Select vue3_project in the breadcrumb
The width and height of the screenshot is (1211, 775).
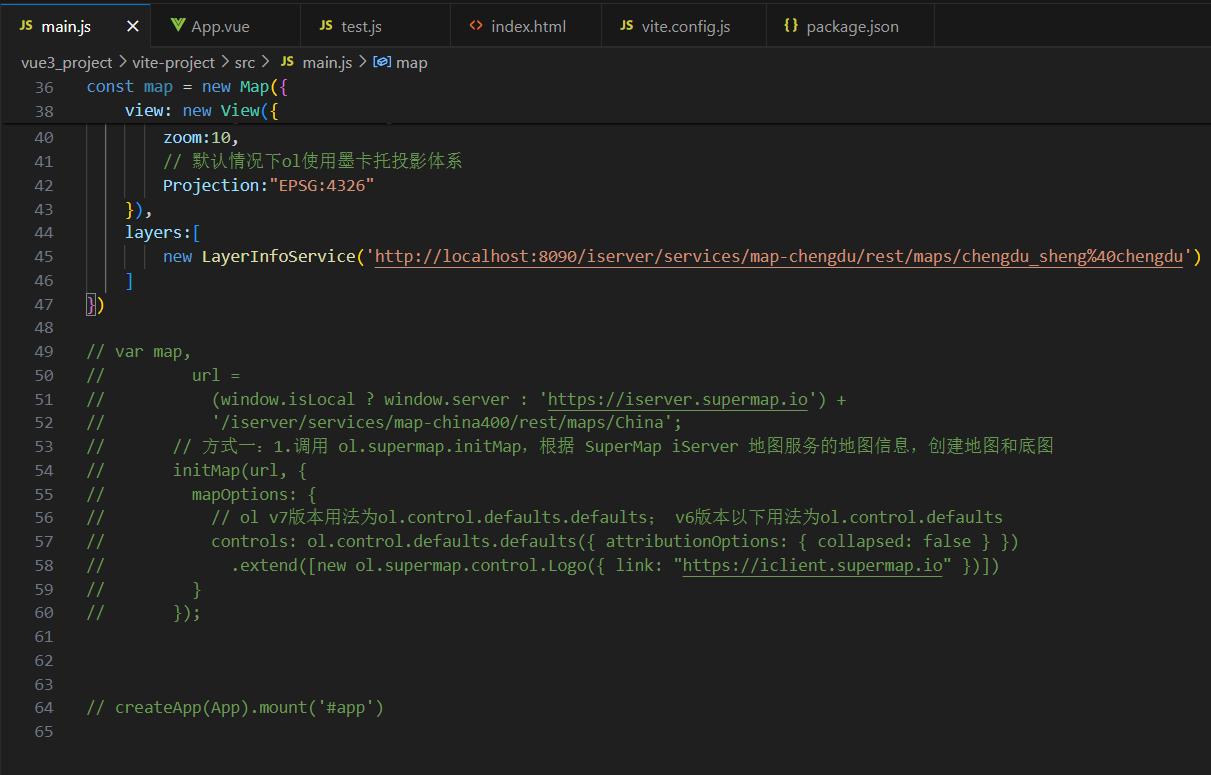(67, 62)
